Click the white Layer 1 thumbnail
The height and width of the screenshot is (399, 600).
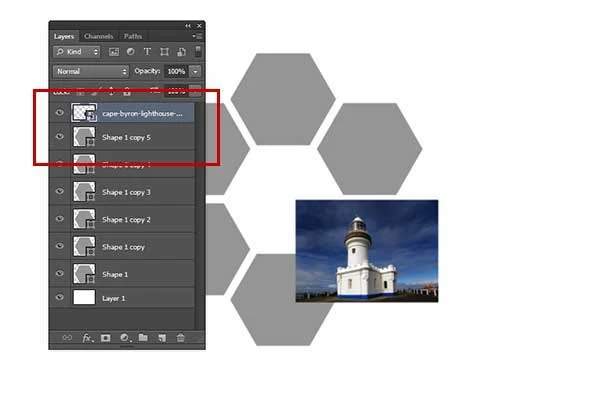click(84, 297)
